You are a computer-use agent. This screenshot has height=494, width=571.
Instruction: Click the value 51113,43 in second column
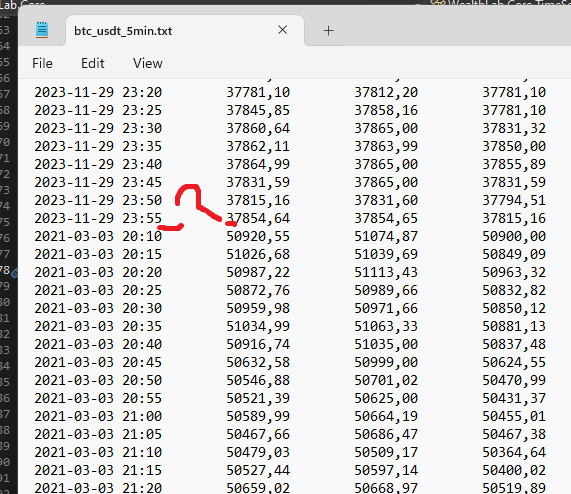[386, 272]
